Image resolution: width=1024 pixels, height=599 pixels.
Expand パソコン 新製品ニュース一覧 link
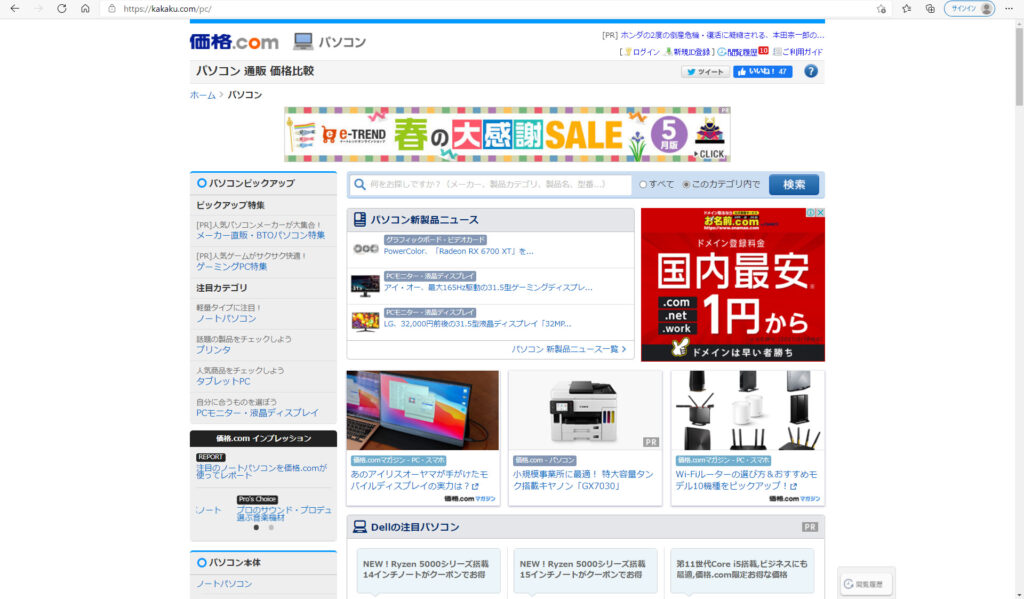(568, 349)
